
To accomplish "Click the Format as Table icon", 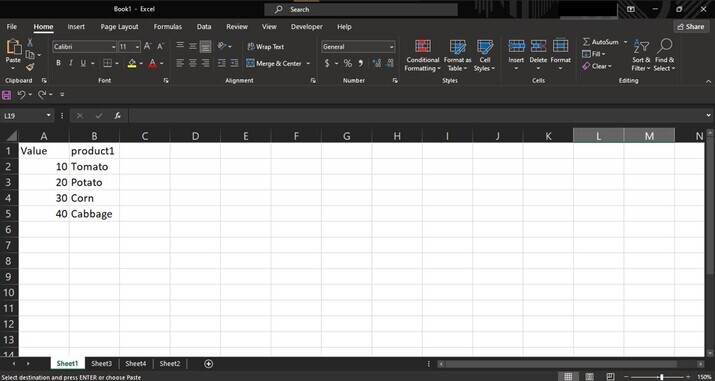I will tap(457, 46).
